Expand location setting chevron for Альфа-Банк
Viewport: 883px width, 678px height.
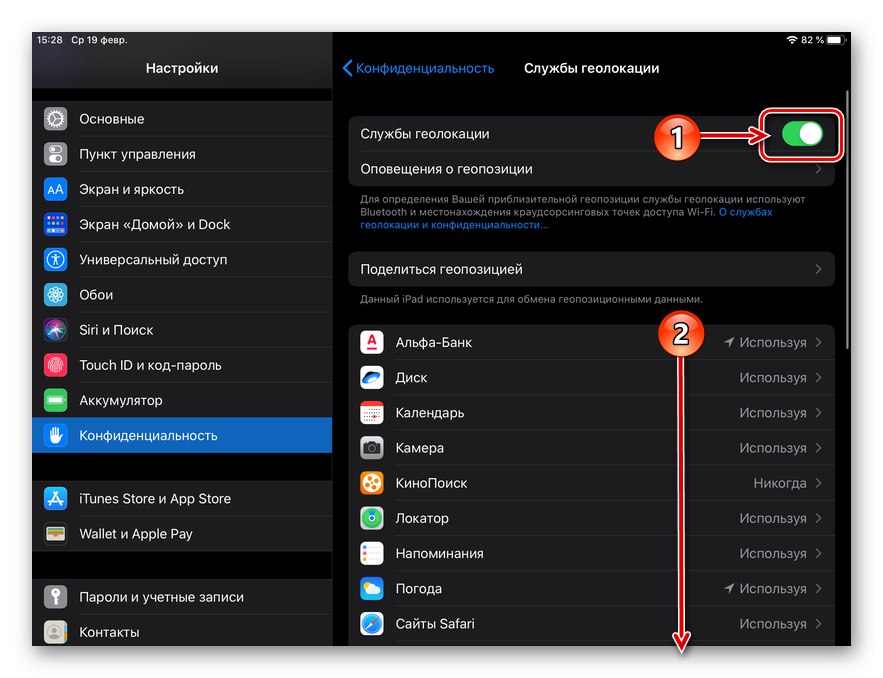point(818,342)
